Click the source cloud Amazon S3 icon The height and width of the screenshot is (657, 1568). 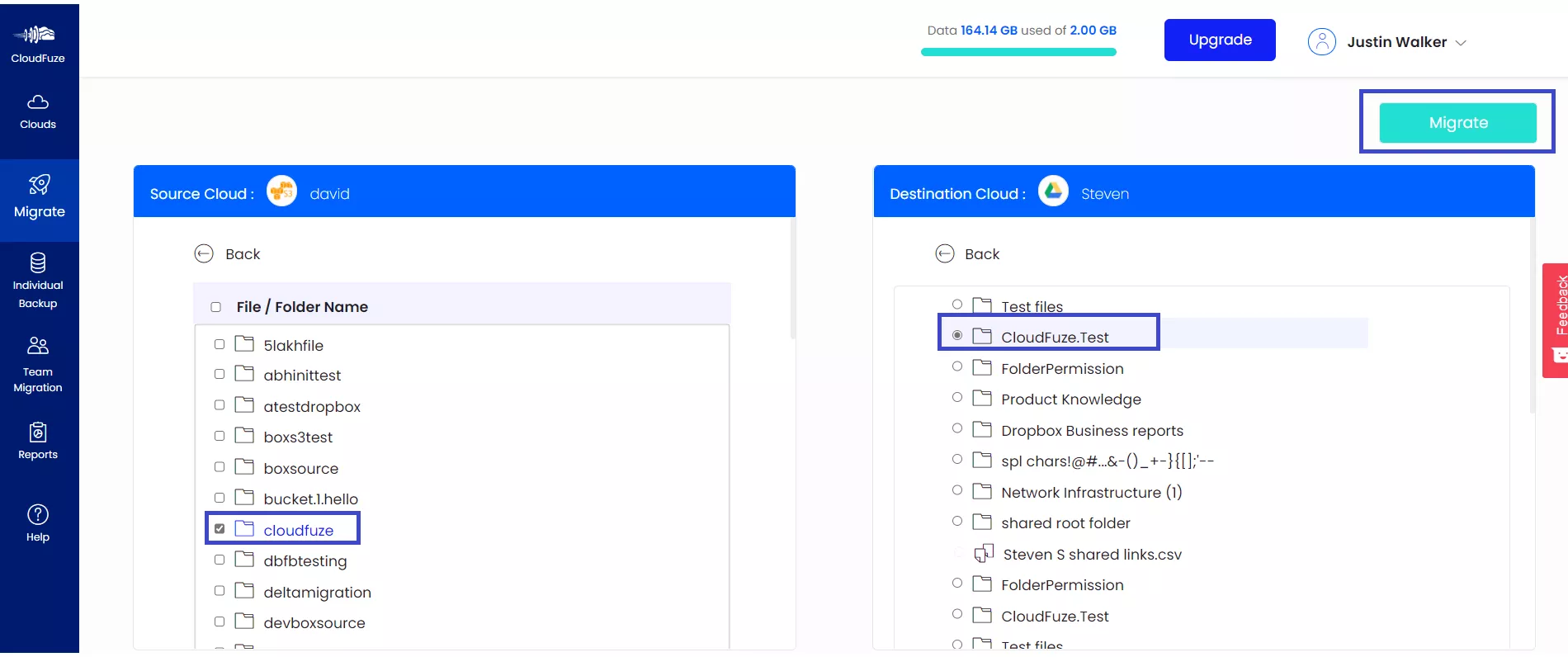tap(281, 192)
